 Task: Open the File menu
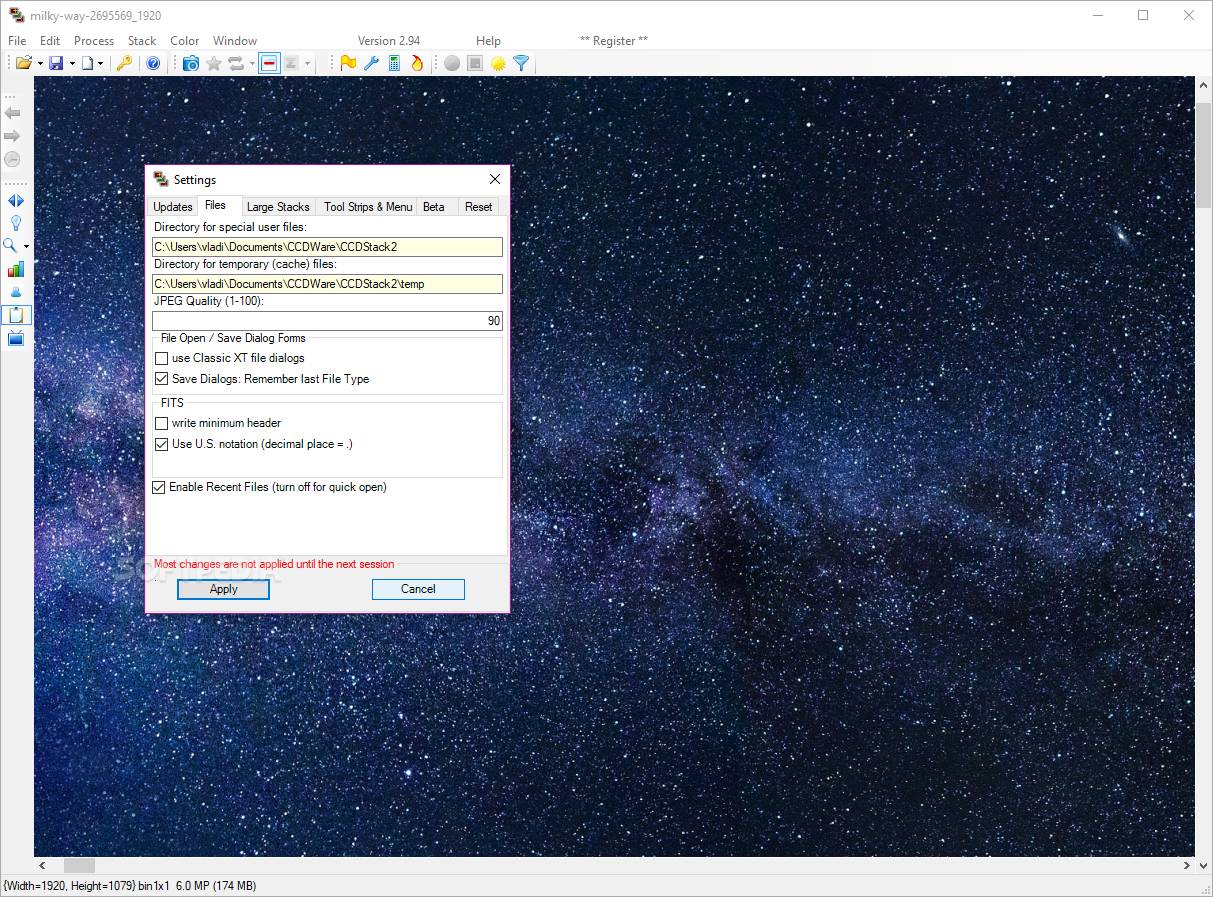pyautogui.click(x=17, y=41)
